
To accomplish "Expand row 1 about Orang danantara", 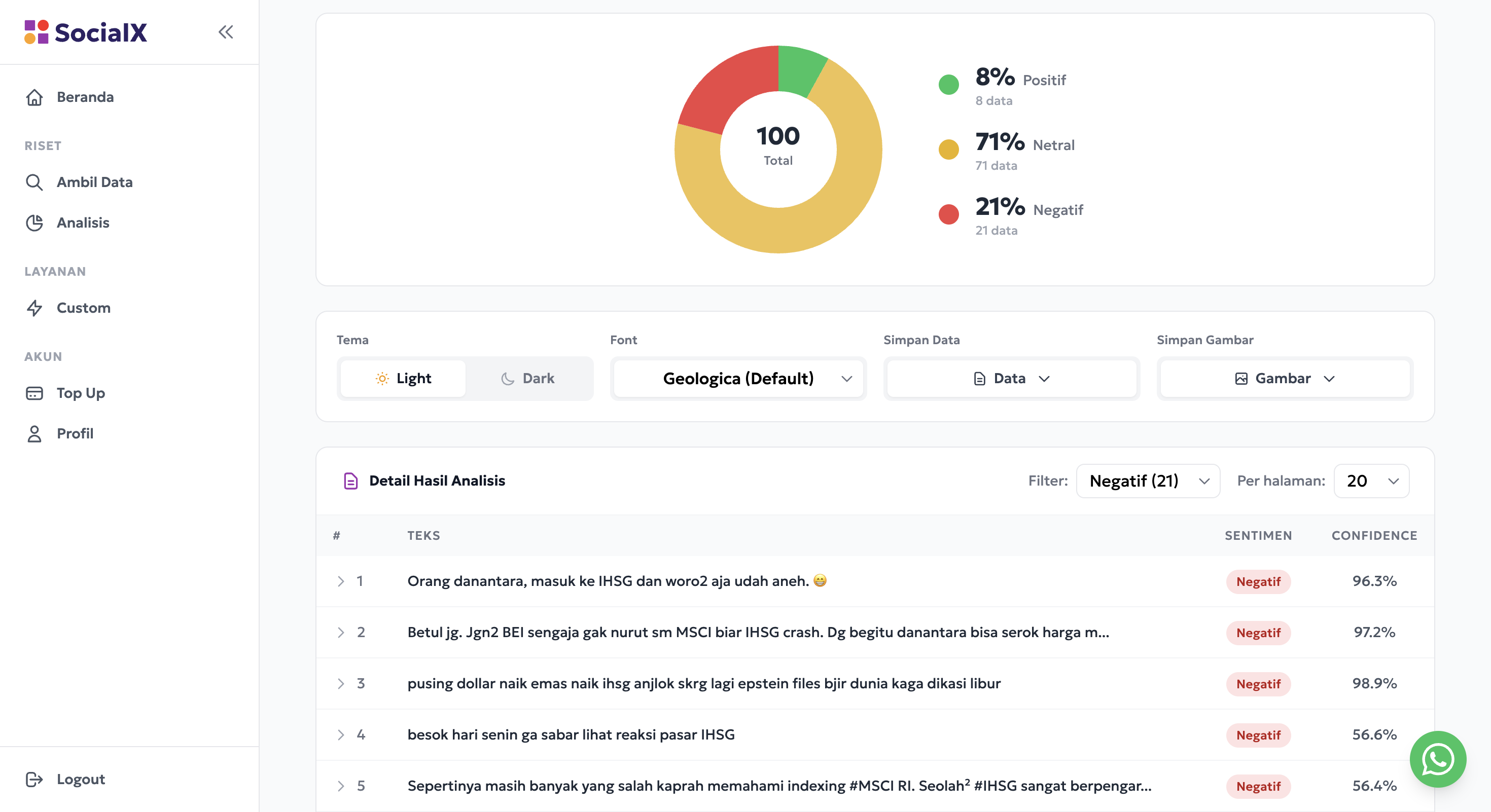I will click(340, 581).
